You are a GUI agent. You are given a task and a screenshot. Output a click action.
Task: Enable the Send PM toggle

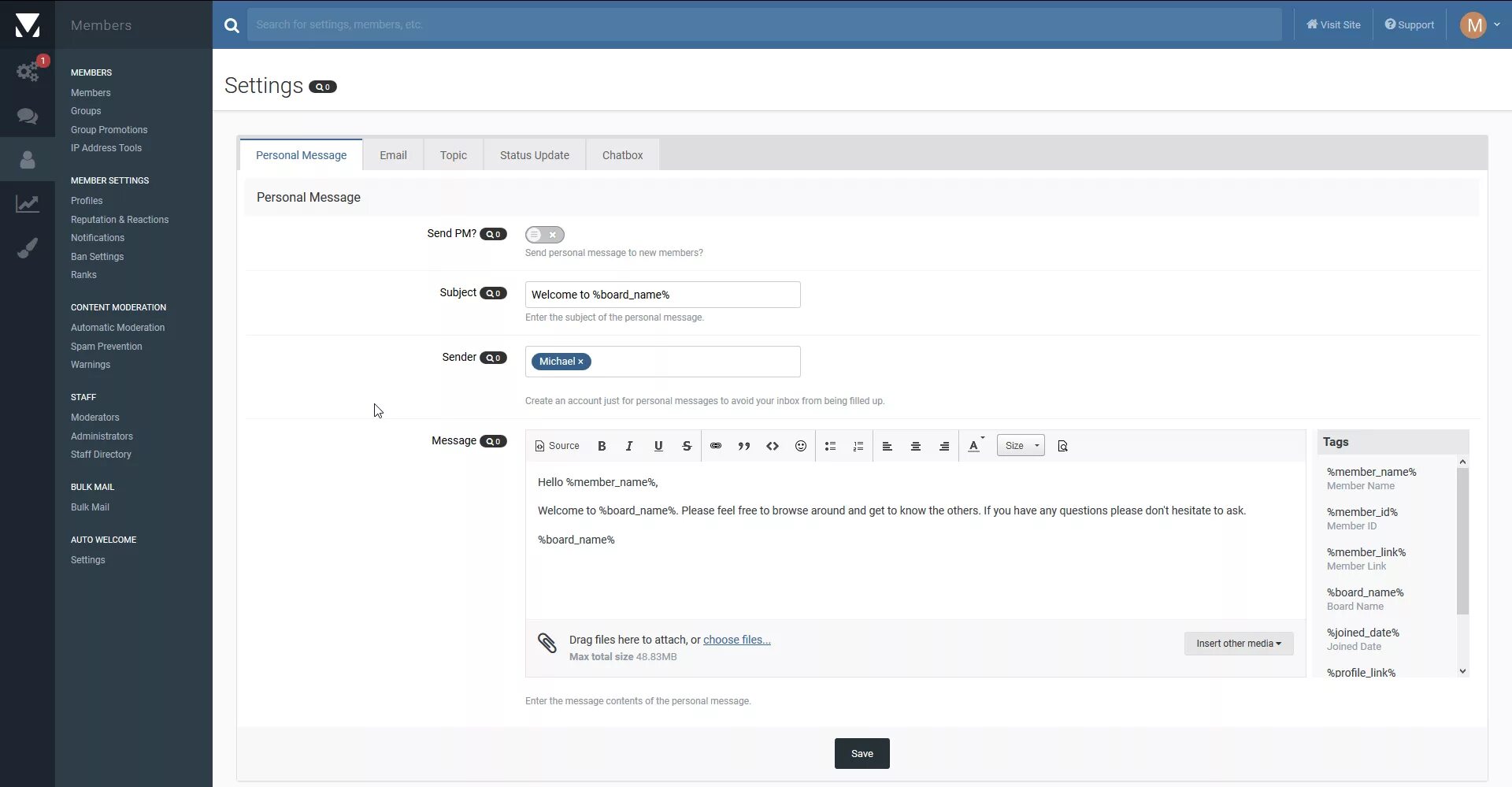coord(545,235)
